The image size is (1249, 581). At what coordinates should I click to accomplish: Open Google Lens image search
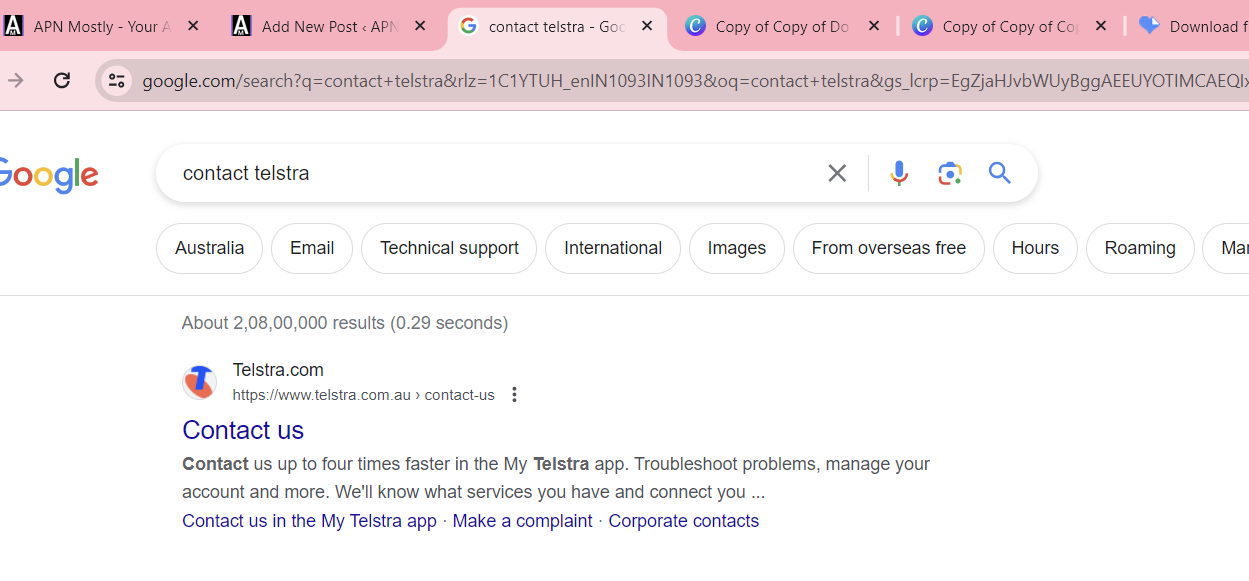click(949, 172)
